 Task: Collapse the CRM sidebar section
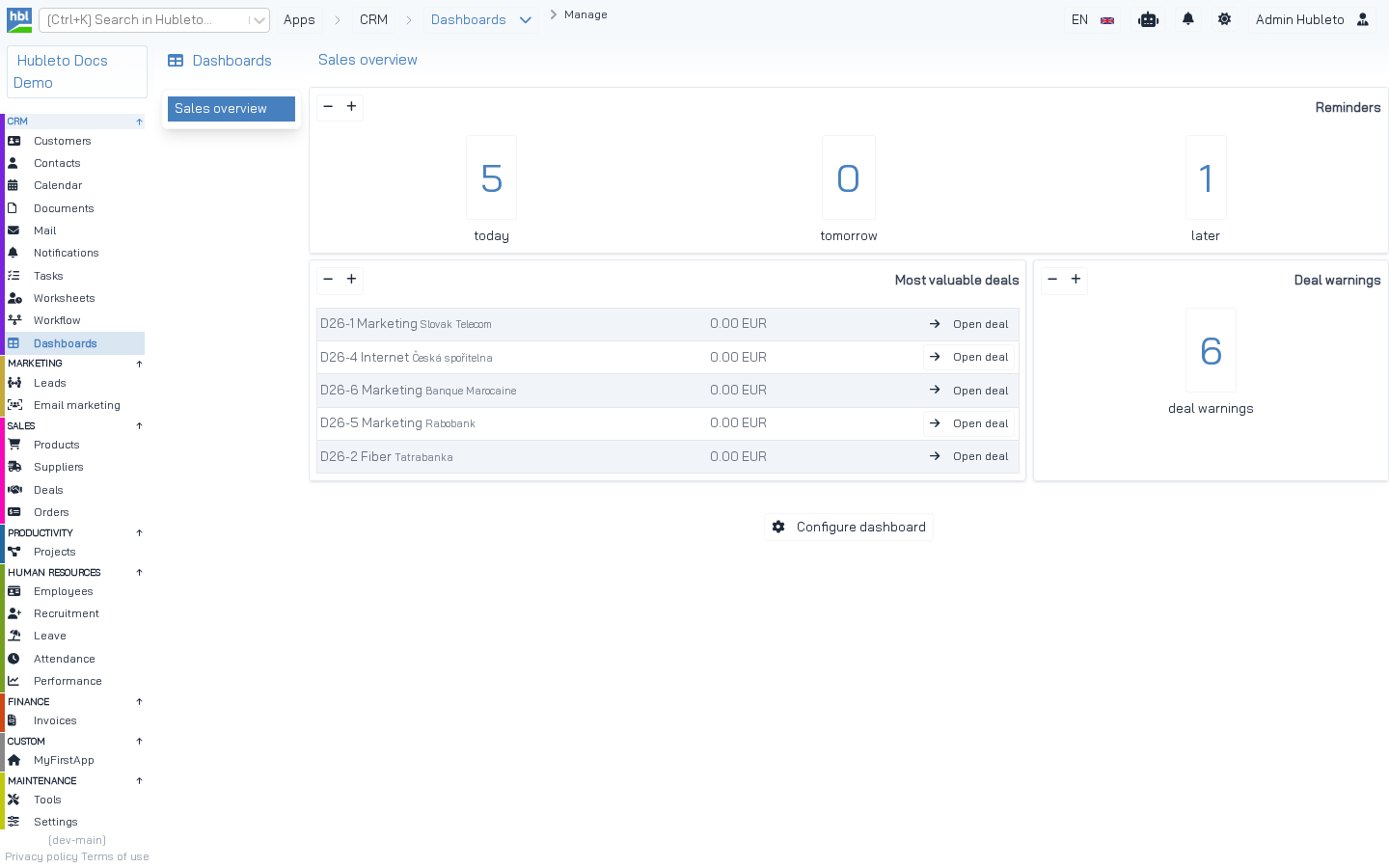(139, 122)
